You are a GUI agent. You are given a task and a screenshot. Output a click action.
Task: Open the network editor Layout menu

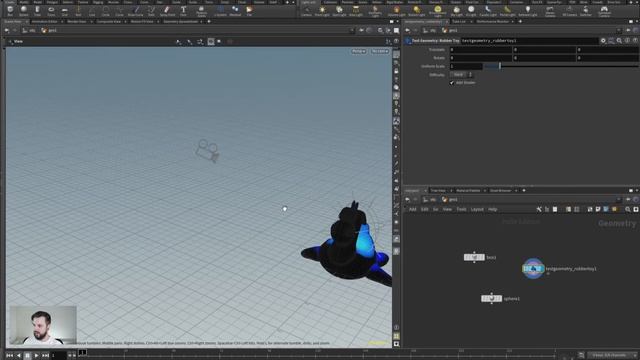pos(477,209)
